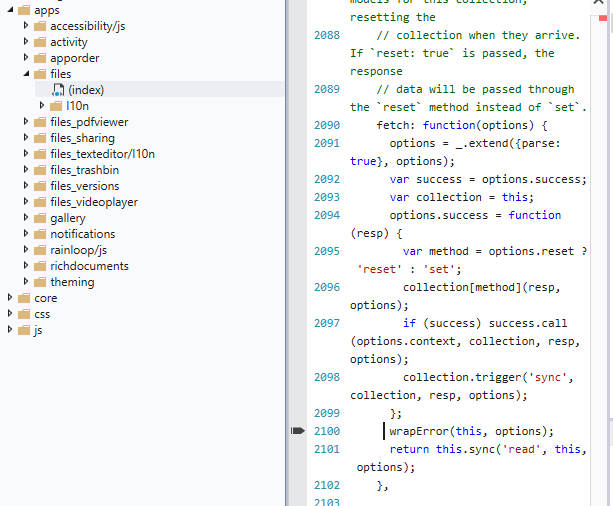Expand the rainloop/js folder

coord(26,250)
